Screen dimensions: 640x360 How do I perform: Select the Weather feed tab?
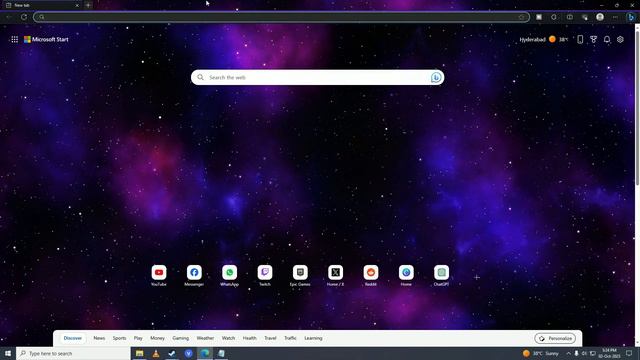(205, 338)
